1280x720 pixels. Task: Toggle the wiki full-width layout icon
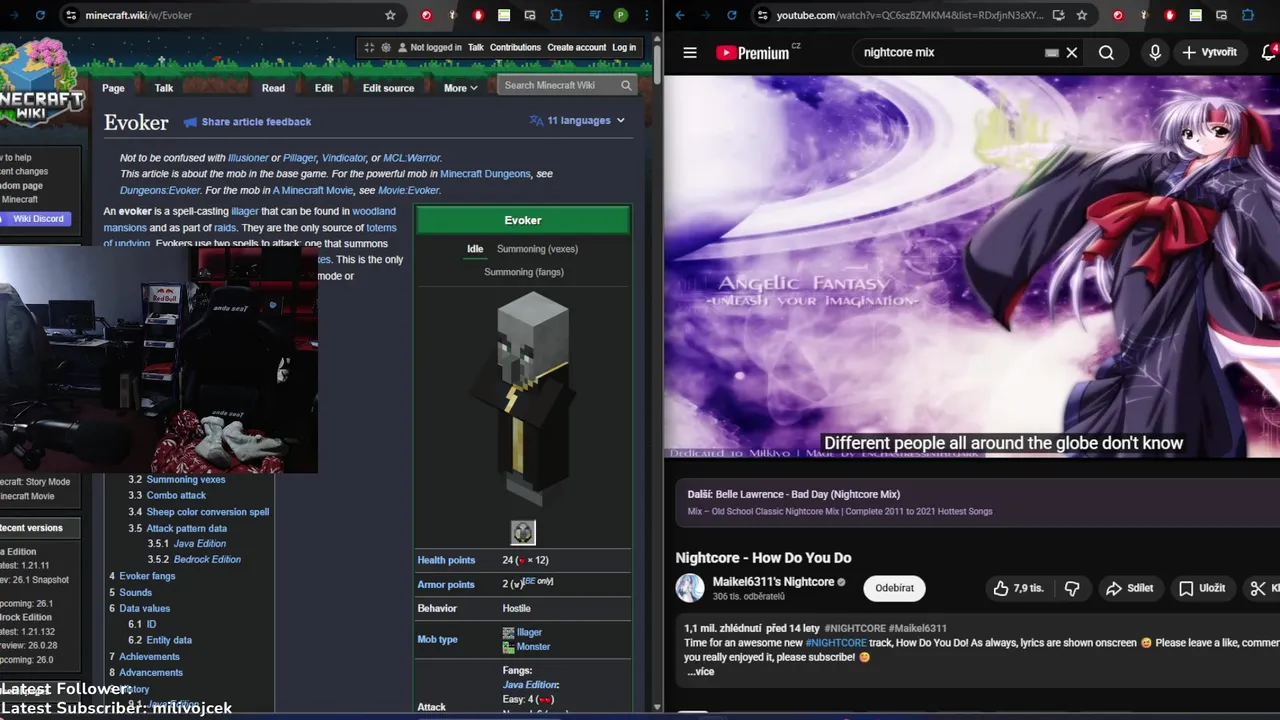[369, 47]
